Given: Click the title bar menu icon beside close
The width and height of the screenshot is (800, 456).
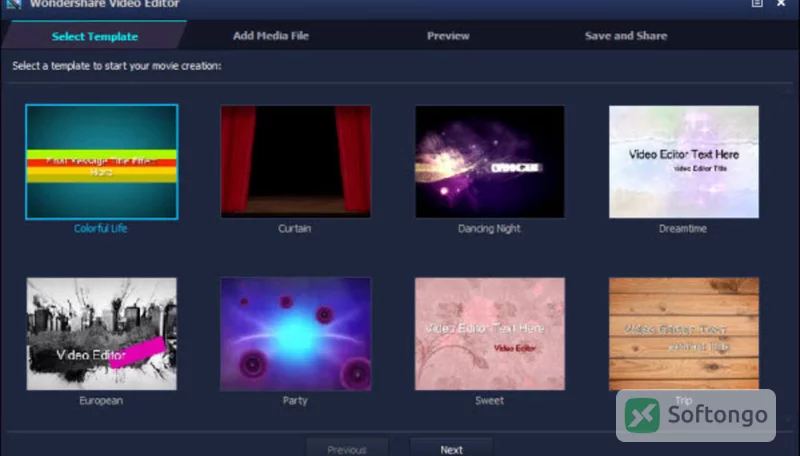Looking at the screenshot, I should pyautogui.click(x=757, y=4).
